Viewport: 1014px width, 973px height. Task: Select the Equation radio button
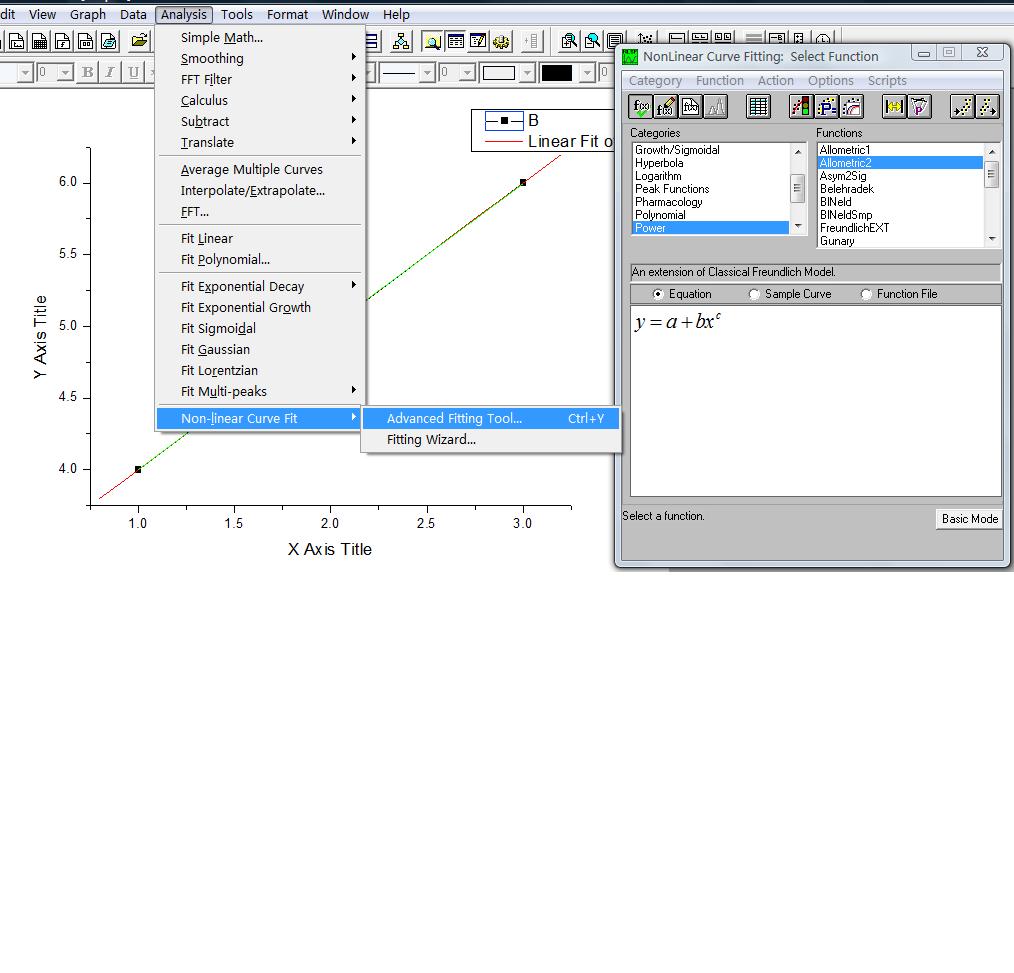coord(658,294)
